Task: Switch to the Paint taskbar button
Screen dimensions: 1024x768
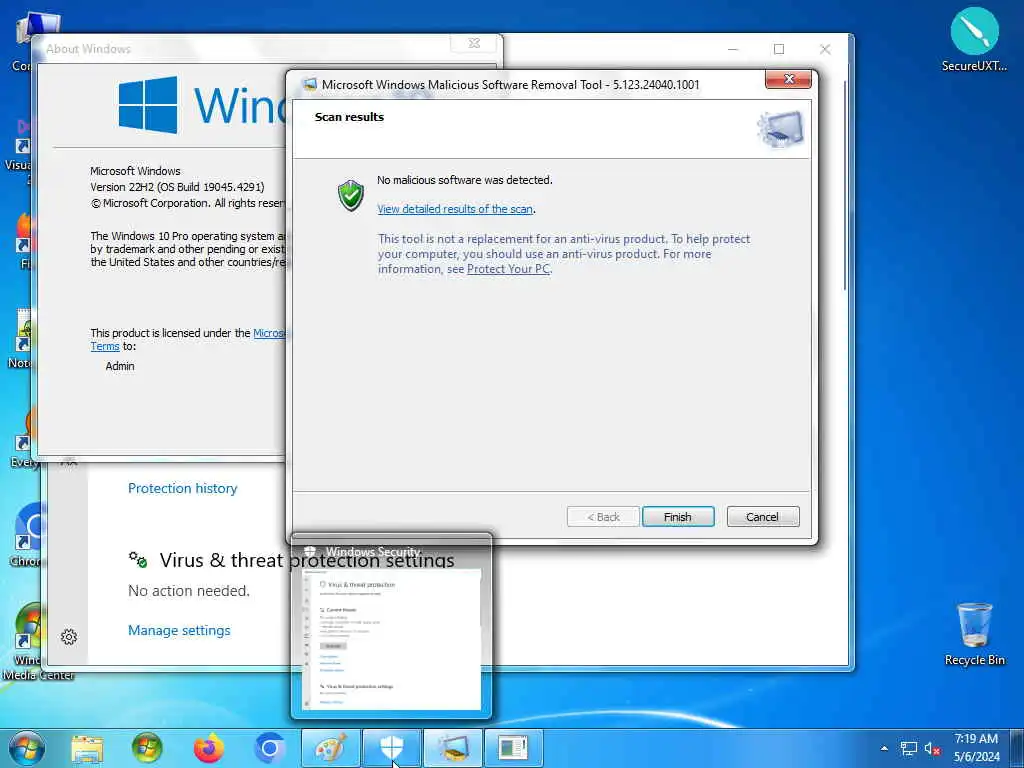Action: click(x=330, y=748)
